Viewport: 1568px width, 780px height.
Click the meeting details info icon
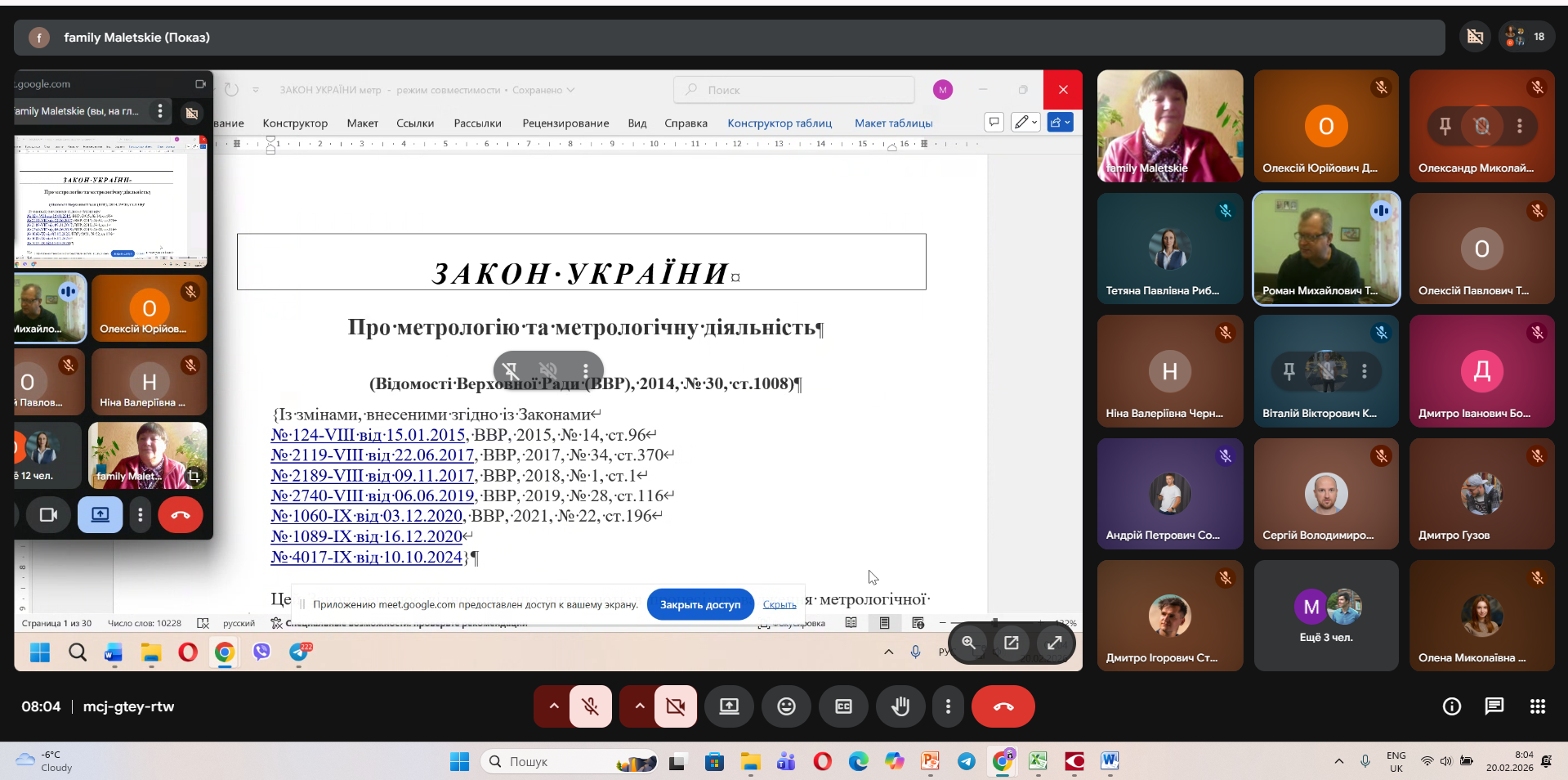[1451, 706]
